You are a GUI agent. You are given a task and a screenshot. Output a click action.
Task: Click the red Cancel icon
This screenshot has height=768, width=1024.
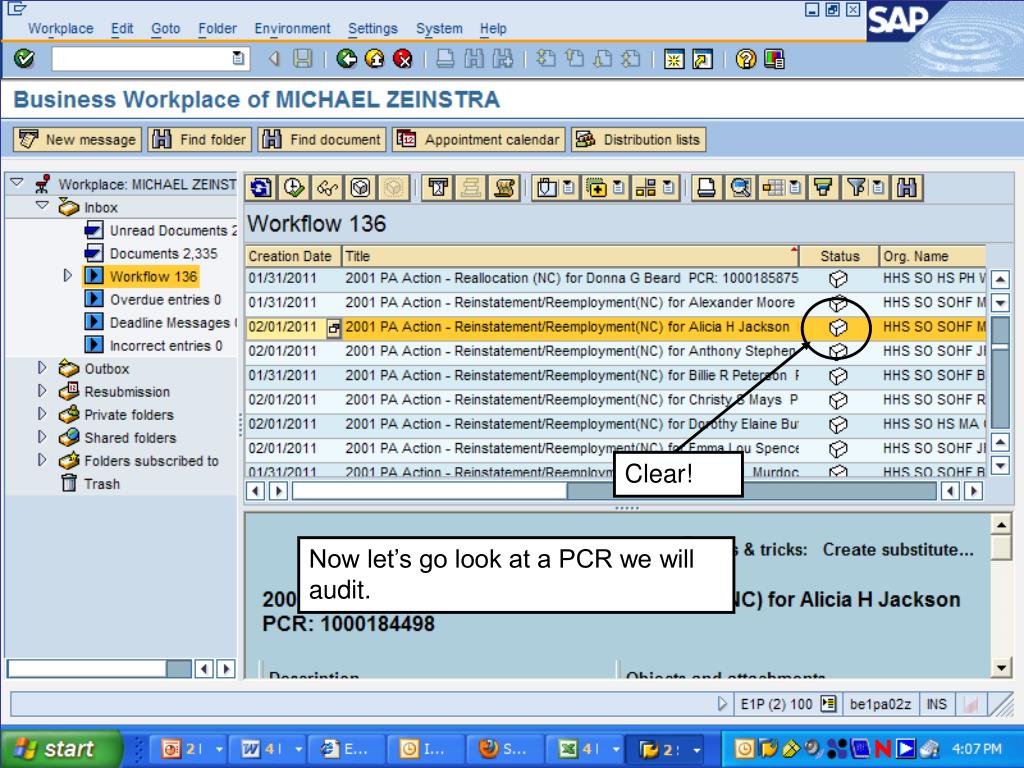point(403,59)
